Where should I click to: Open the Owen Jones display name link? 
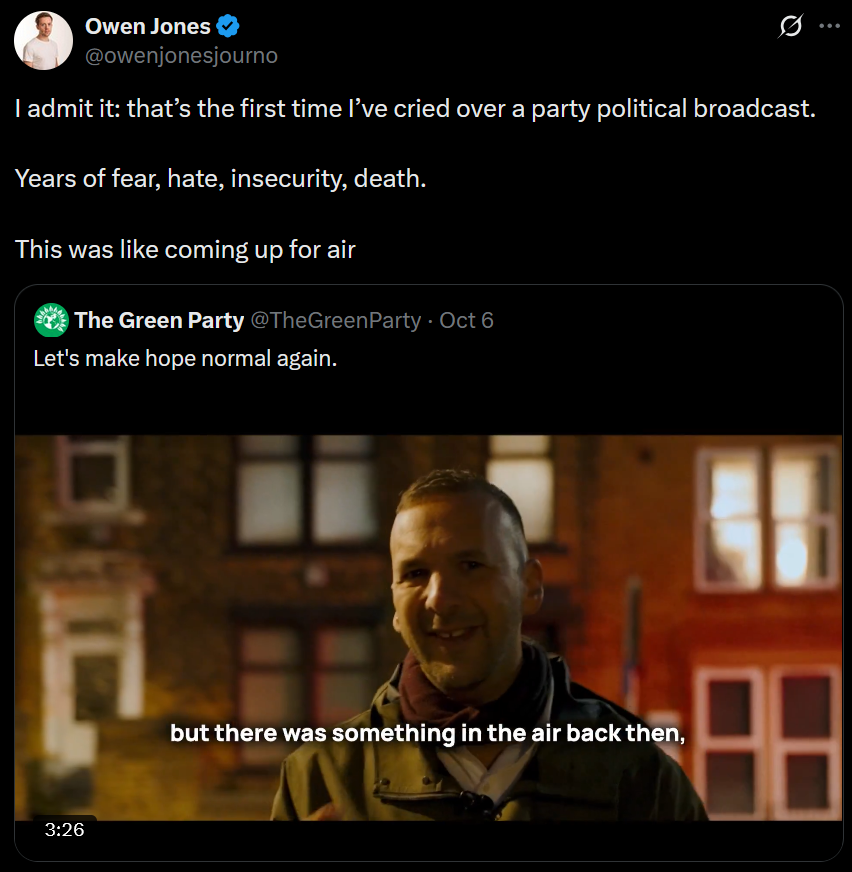click(x=149, y=26)
